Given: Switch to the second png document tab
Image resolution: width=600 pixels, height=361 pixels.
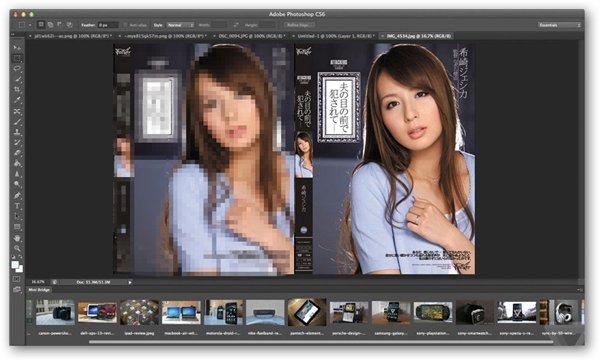Looking at the screenshot, I should pyautogui.click(x=163, y=36).
